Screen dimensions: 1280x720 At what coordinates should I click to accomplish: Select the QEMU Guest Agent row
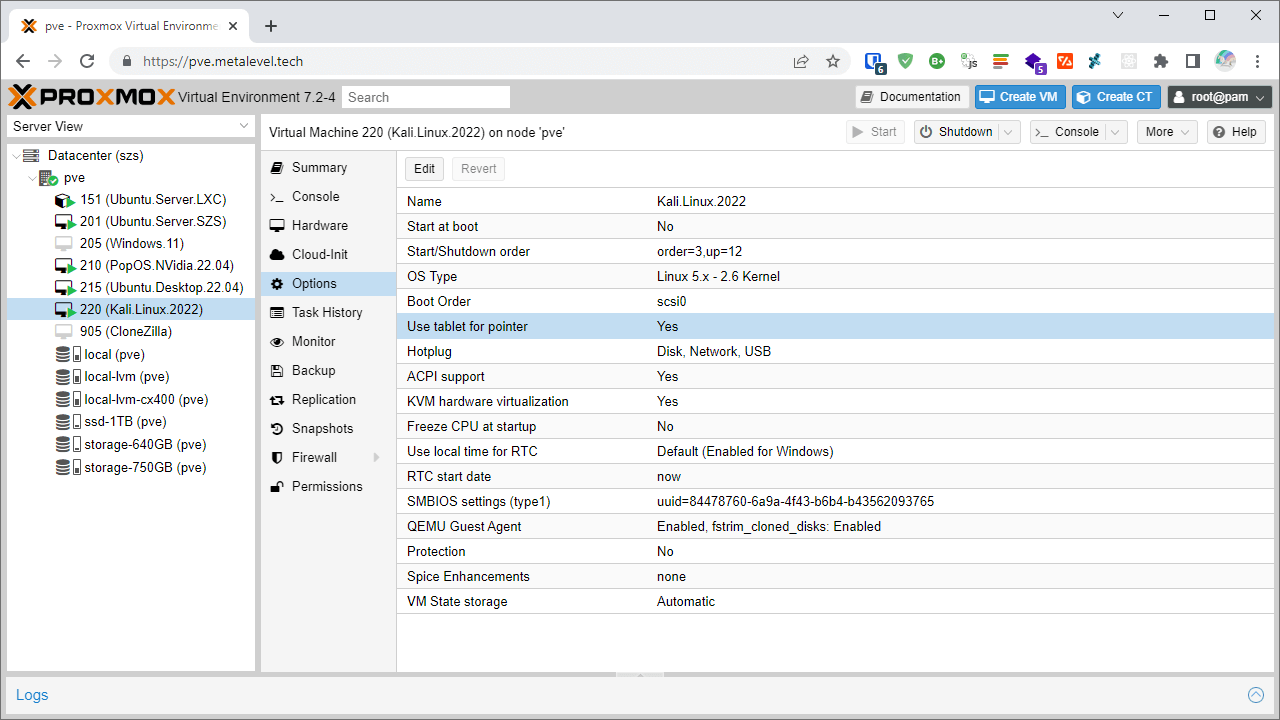835,526
